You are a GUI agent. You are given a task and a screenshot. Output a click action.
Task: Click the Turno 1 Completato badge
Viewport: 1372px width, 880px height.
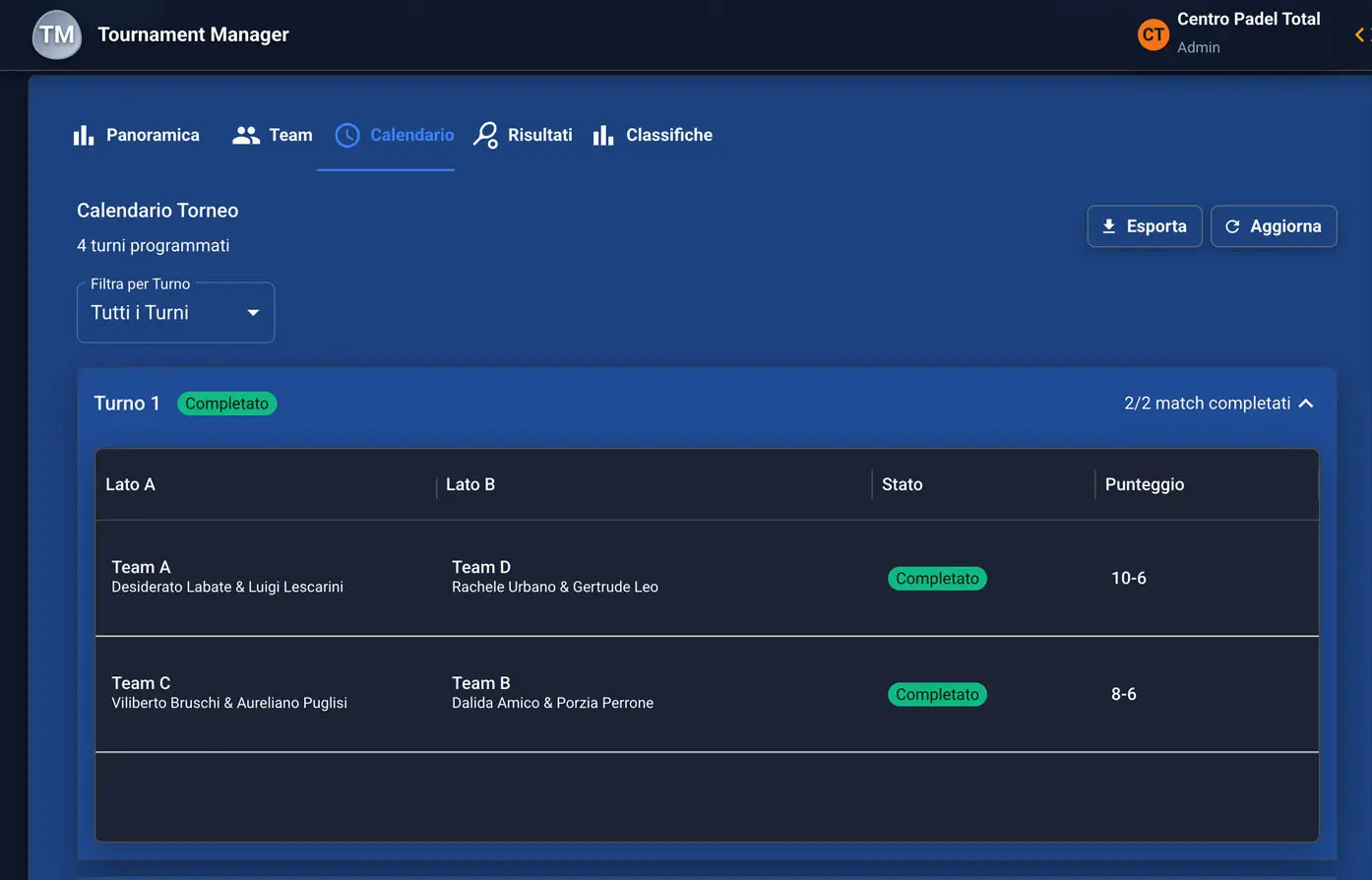point(226,404)
